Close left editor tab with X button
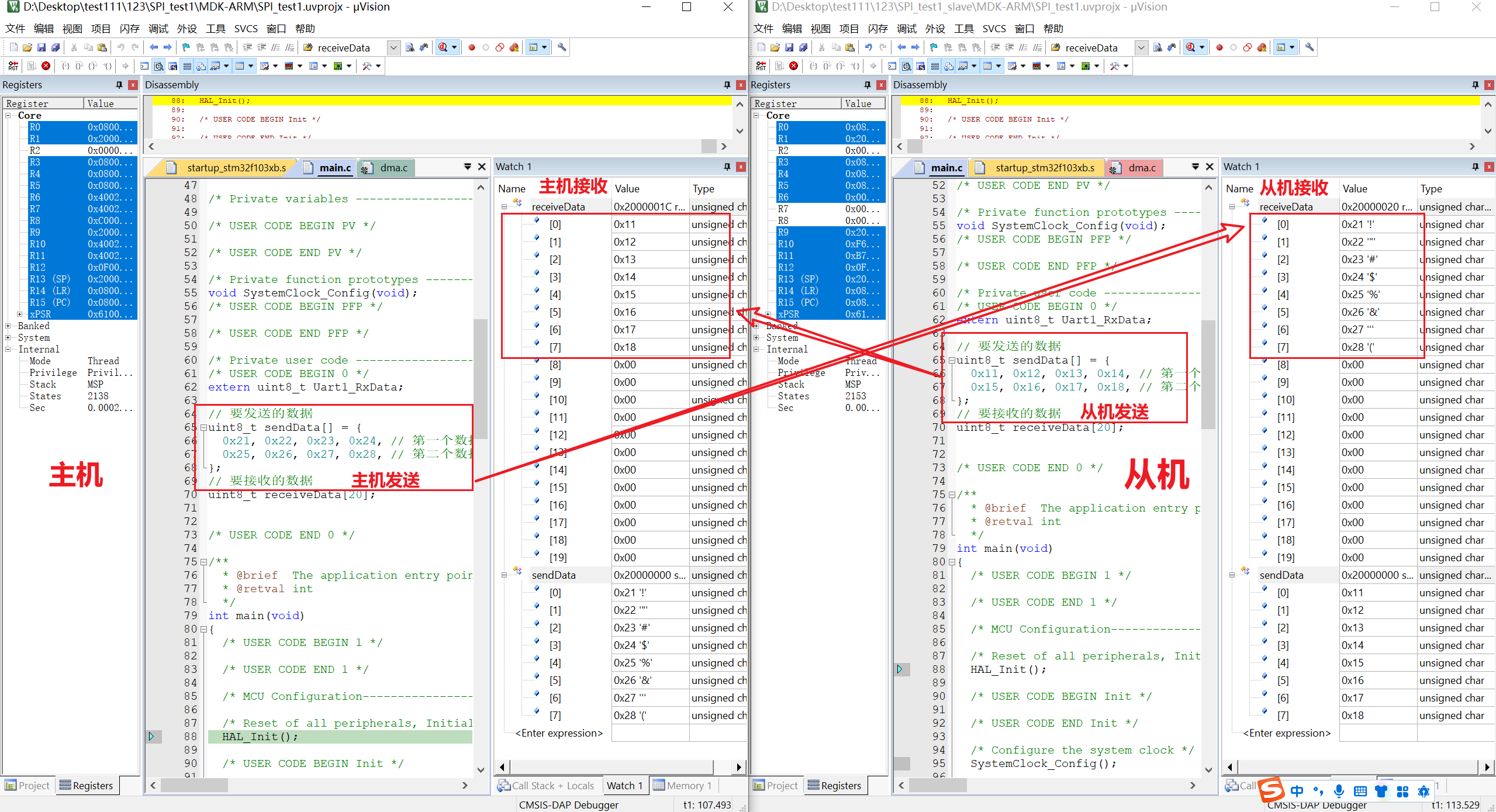 pyautogui.click(x=482, y=167)
